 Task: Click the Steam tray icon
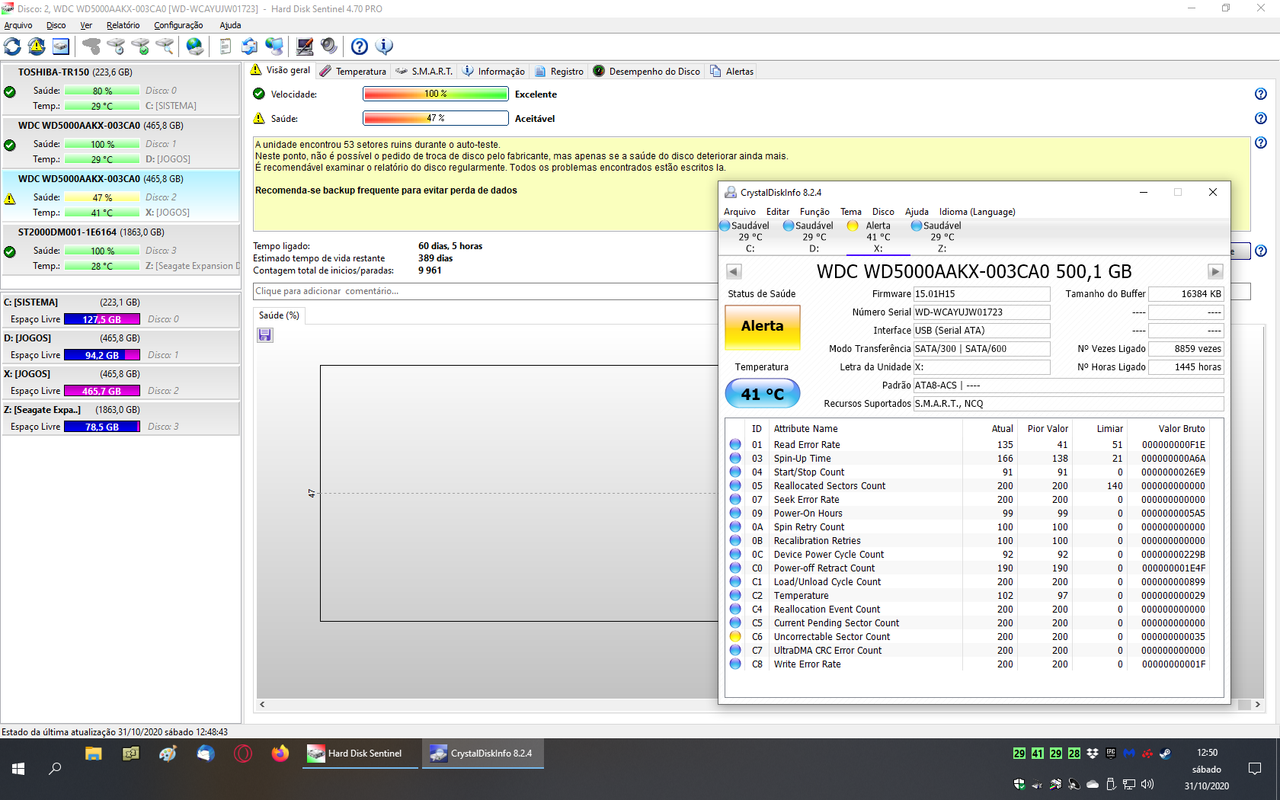pyautogui.click(x=1166, y=752)
